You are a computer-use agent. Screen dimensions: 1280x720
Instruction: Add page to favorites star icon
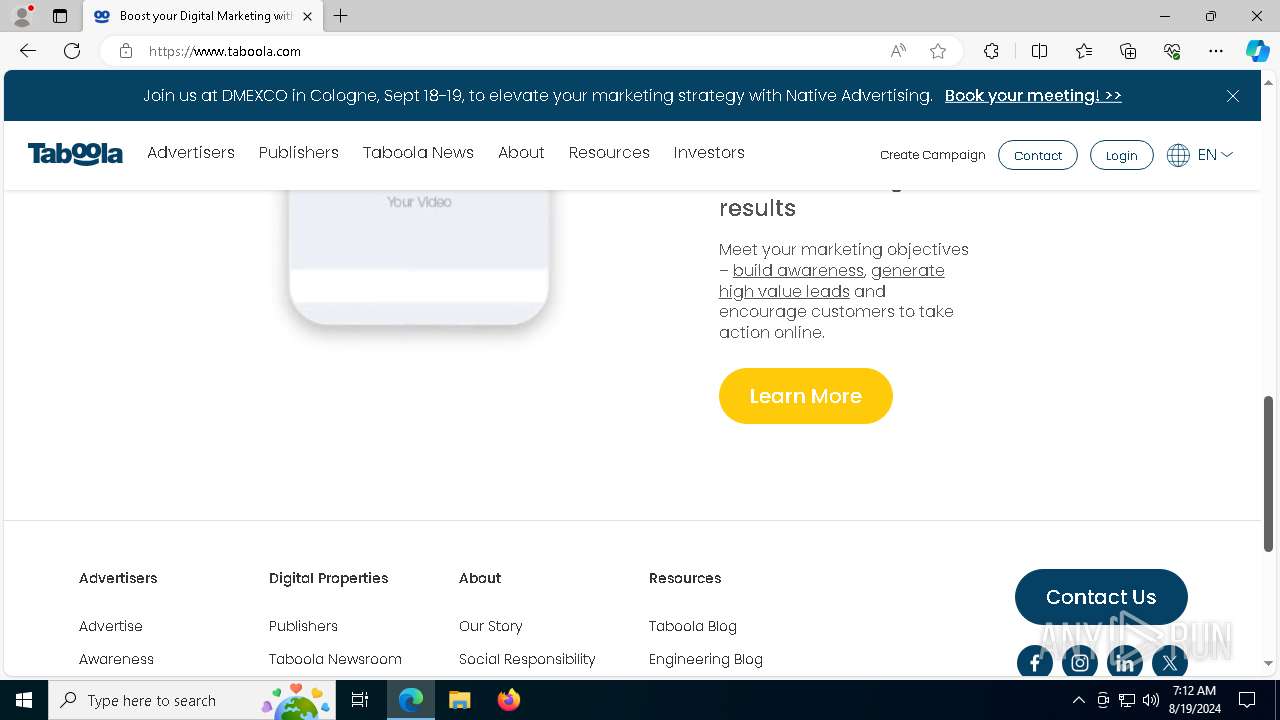(x=938, y=51)
